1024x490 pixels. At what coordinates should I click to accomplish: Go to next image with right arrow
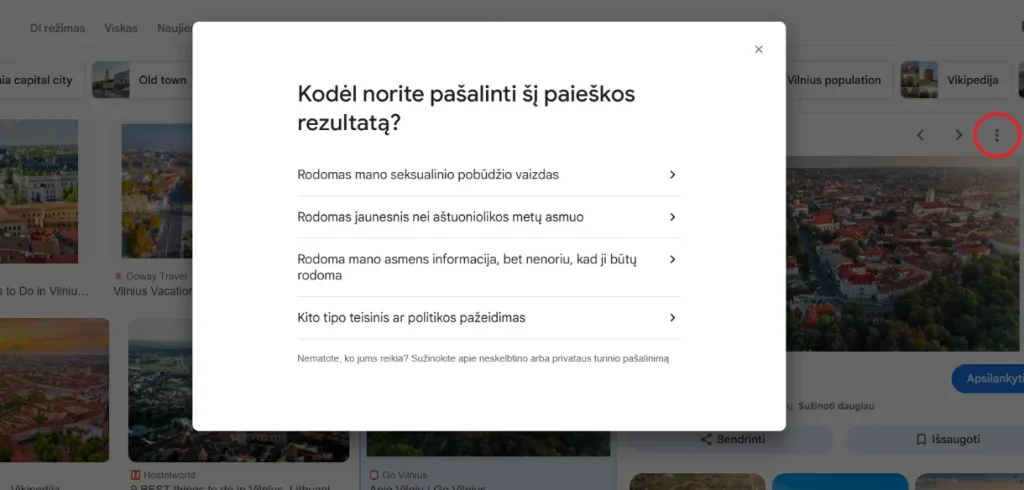click(x=958, y=135)
